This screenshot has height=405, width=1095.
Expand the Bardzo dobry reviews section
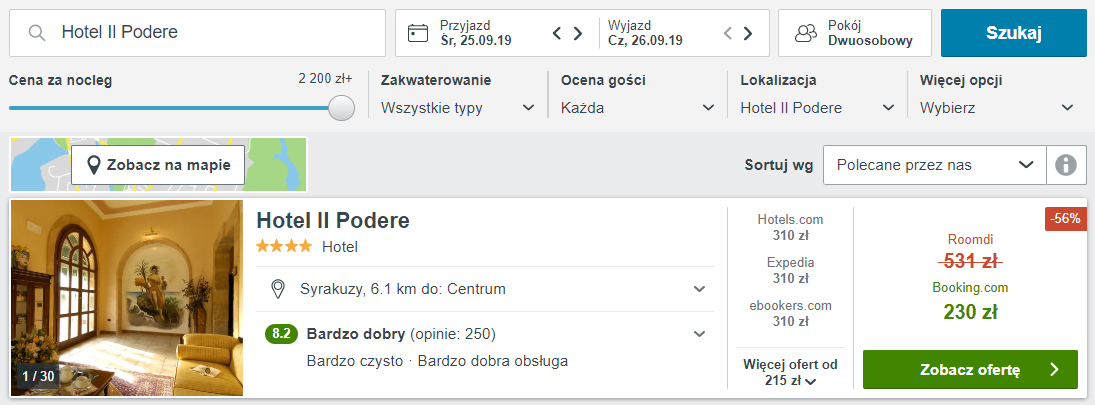click(x=700, y=334)
